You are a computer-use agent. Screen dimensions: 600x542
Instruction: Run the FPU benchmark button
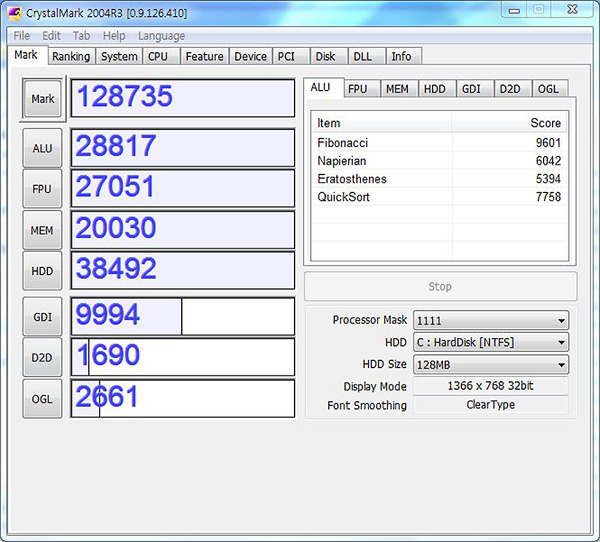[x=42, y=189]
